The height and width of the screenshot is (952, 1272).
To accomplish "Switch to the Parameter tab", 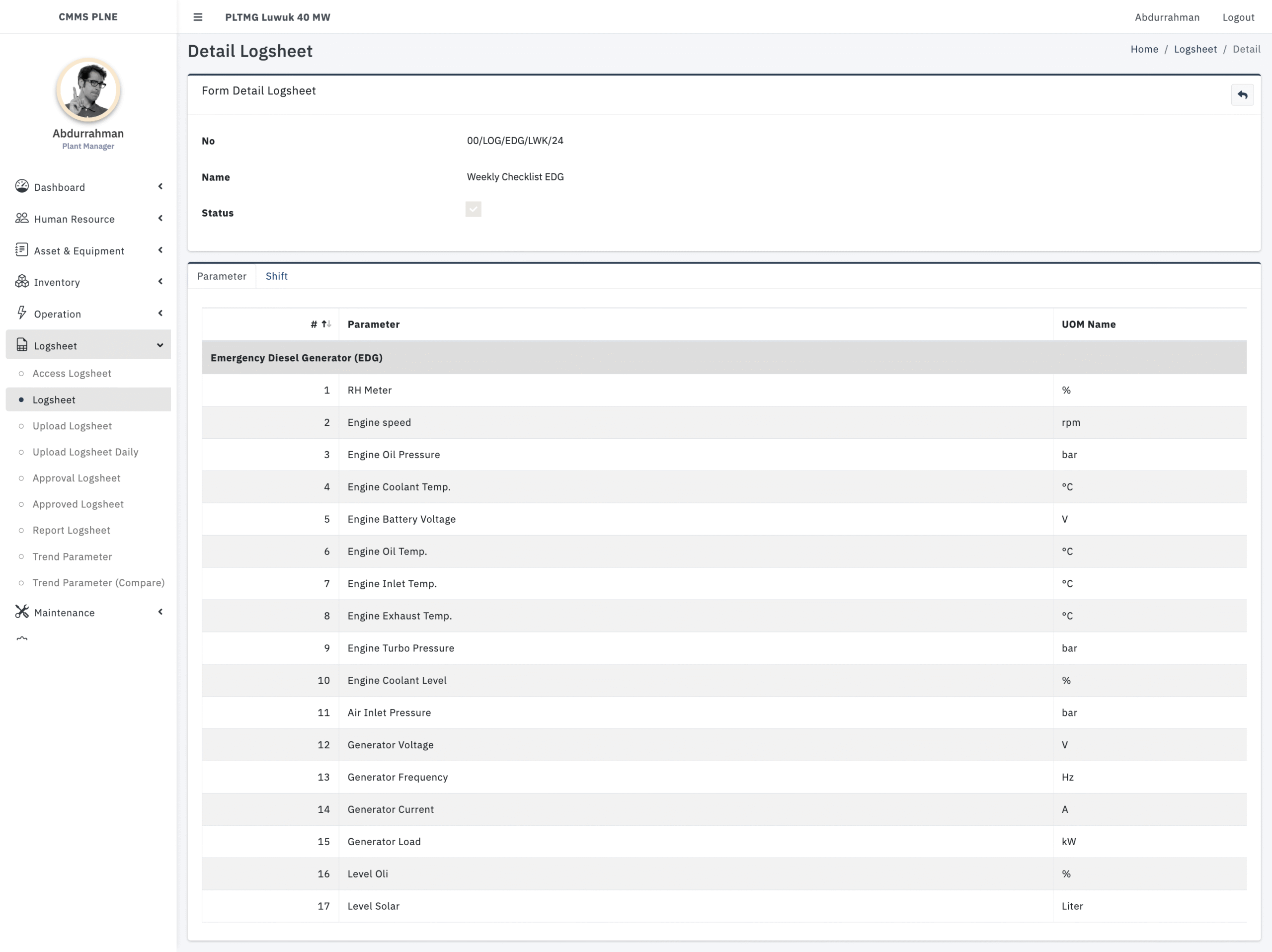I will 222,276.
